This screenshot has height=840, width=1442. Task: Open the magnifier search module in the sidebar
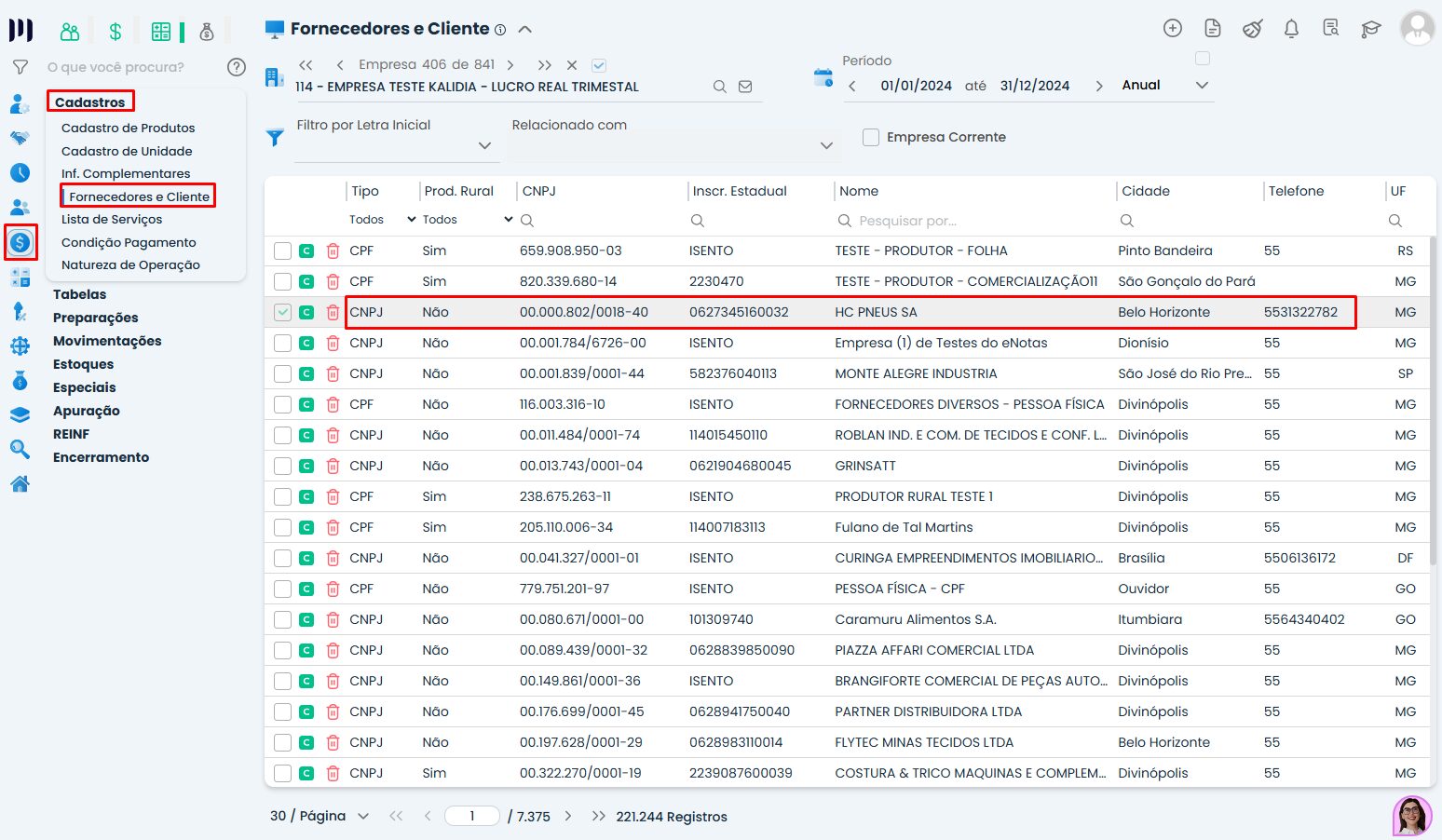point(20,449)
